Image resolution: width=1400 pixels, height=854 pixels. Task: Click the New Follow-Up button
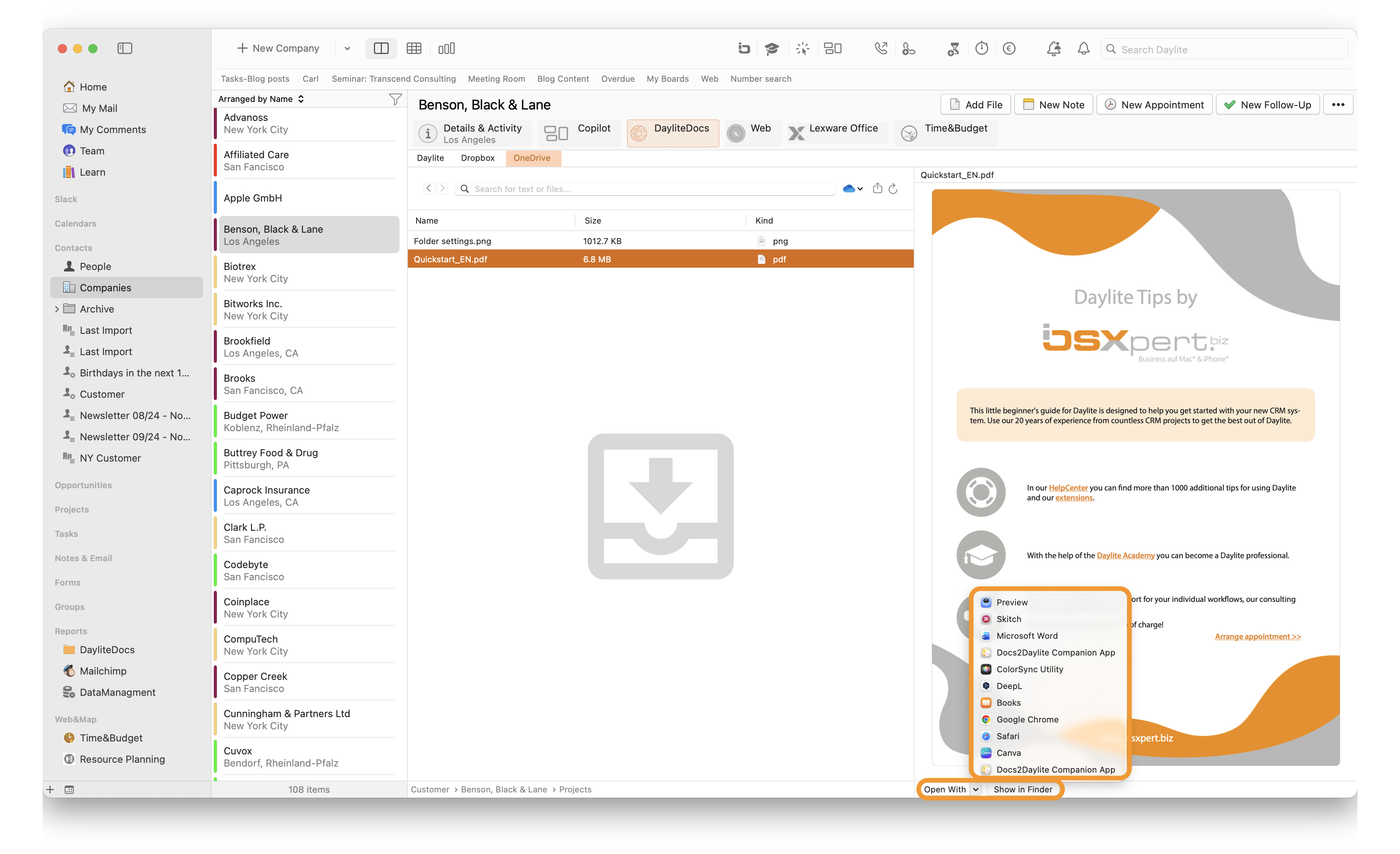coord(1267,105)
